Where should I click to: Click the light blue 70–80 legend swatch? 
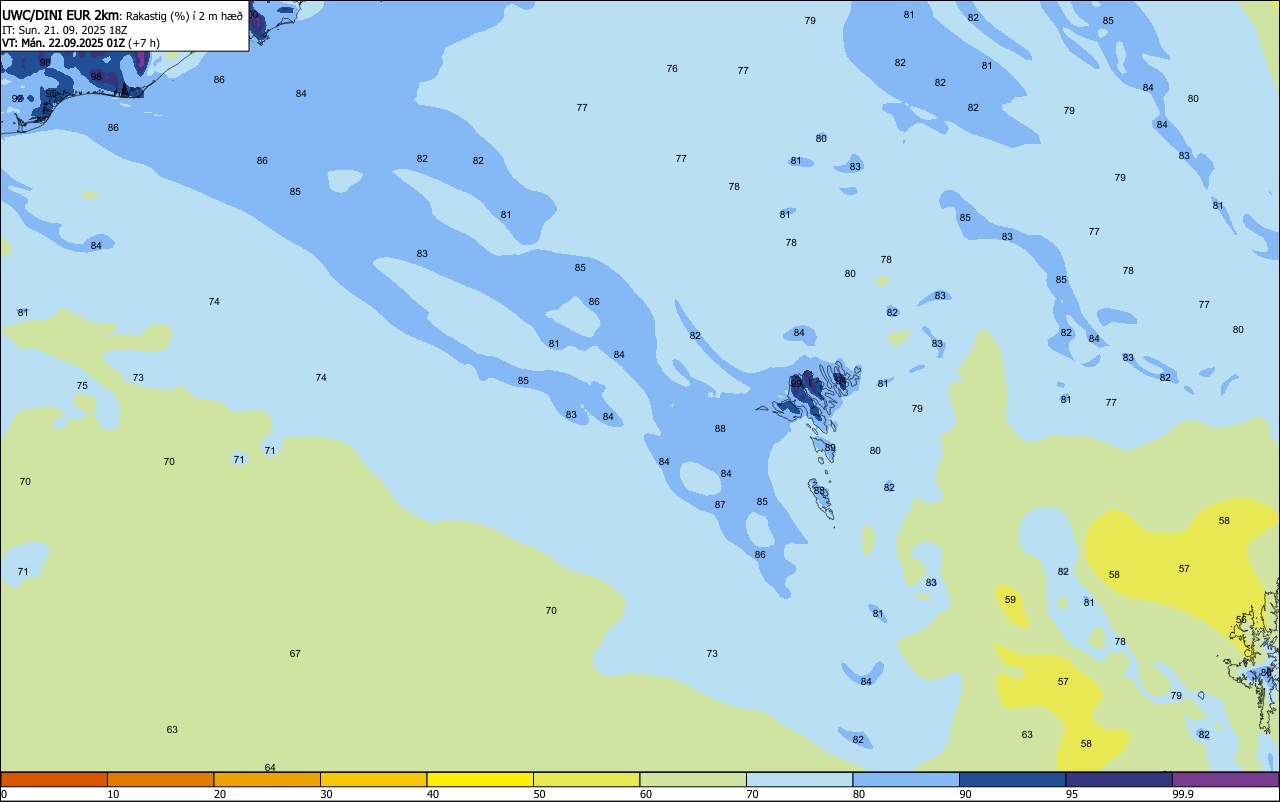799,779
